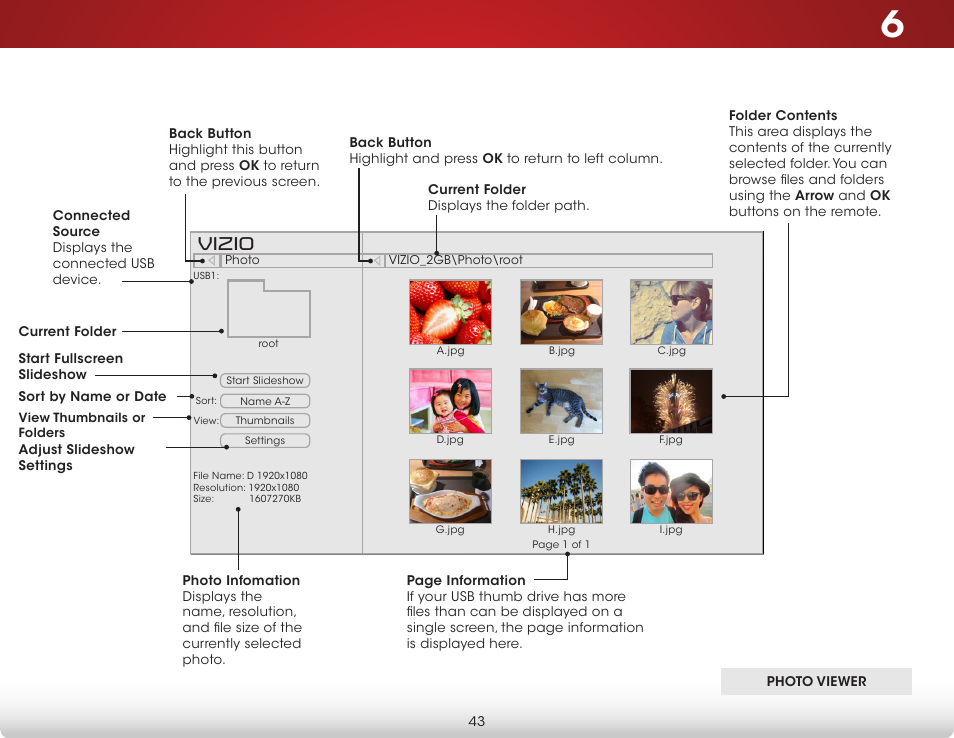Viewport: 954px width, 738px height.
Task: Click the back arrow beside the Photo label
Action: [x=211, y=261]
